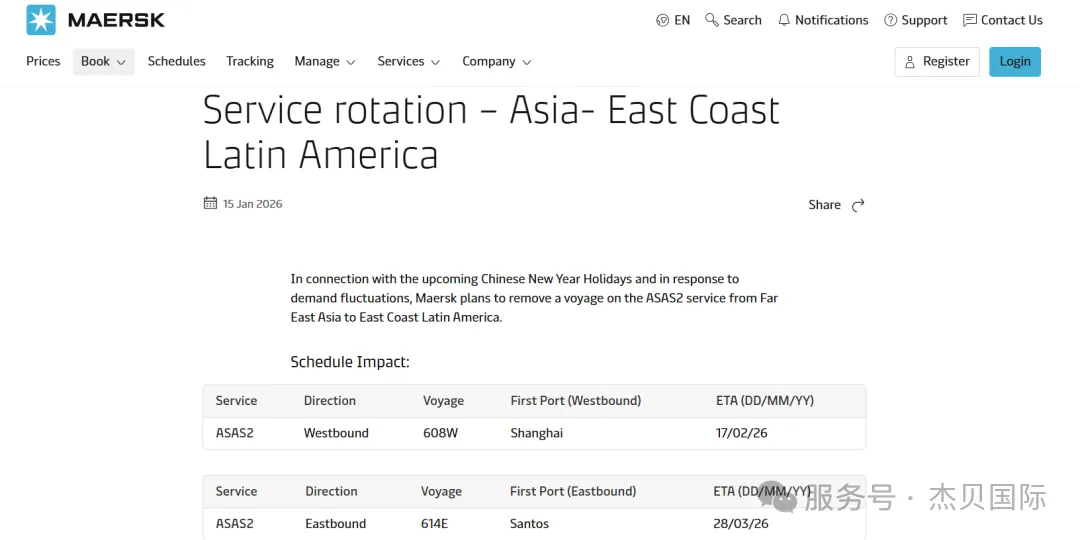This screenshot has height=540, width=1080.
Task: Click the Maersk star logo
Action: (x=41, y=20)
